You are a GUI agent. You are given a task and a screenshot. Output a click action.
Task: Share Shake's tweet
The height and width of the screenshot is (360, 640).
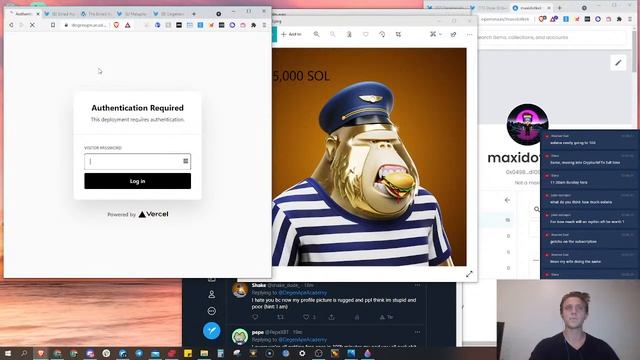331,317
